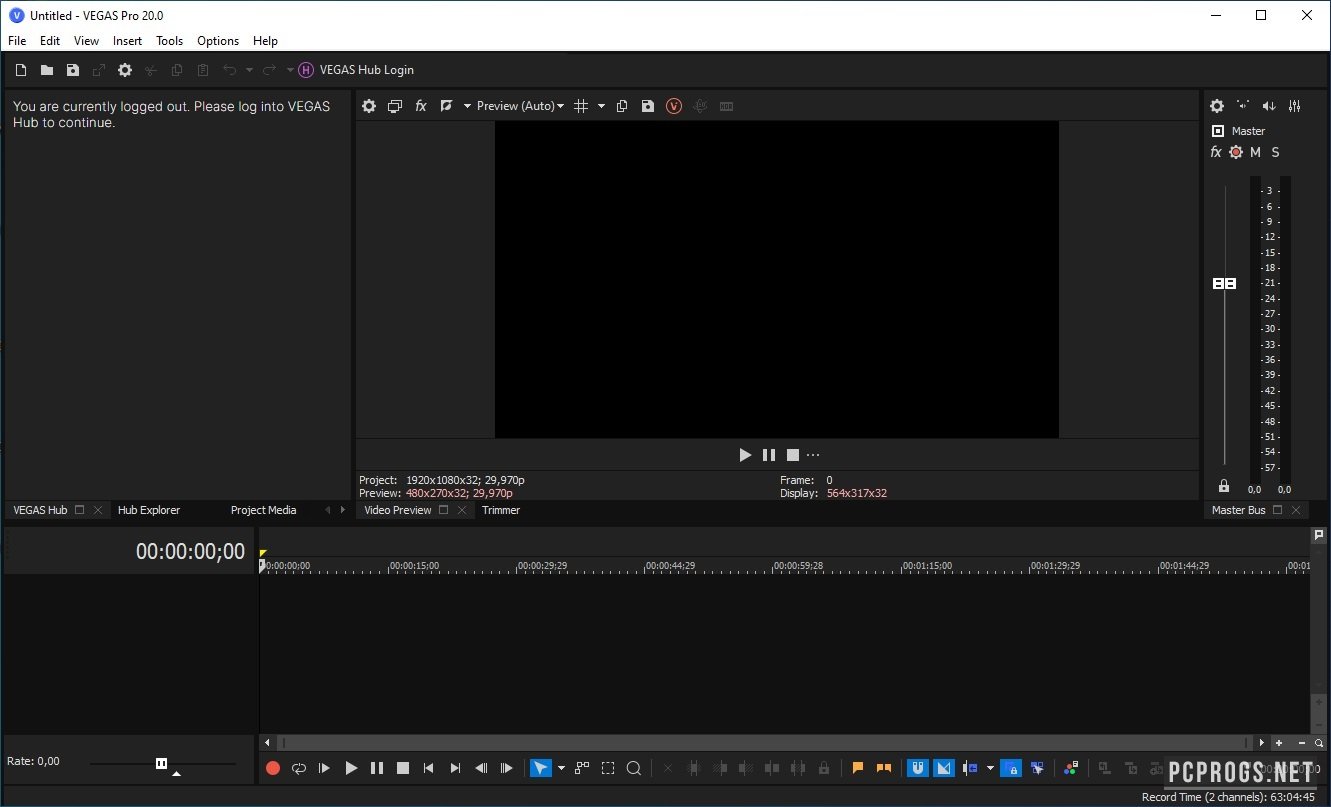
Task: Stop playback in the preview window
Action: click(x=793, y=455)
